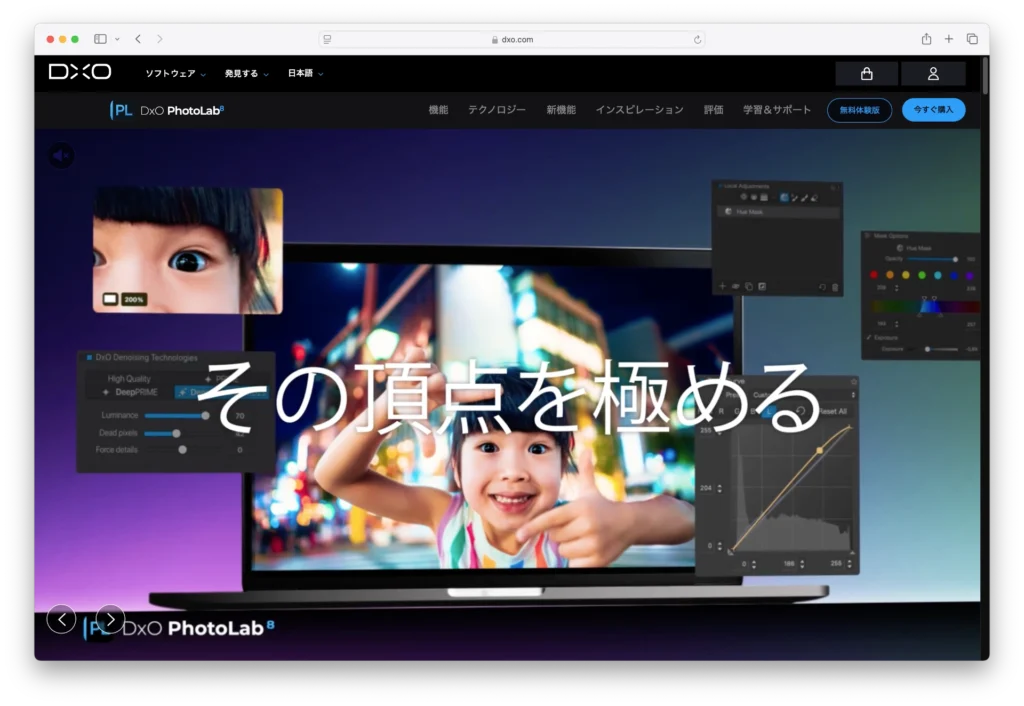Screen dimensions: 1024x706
Task: Go back to the previous page
Action: tap(138, 39)
